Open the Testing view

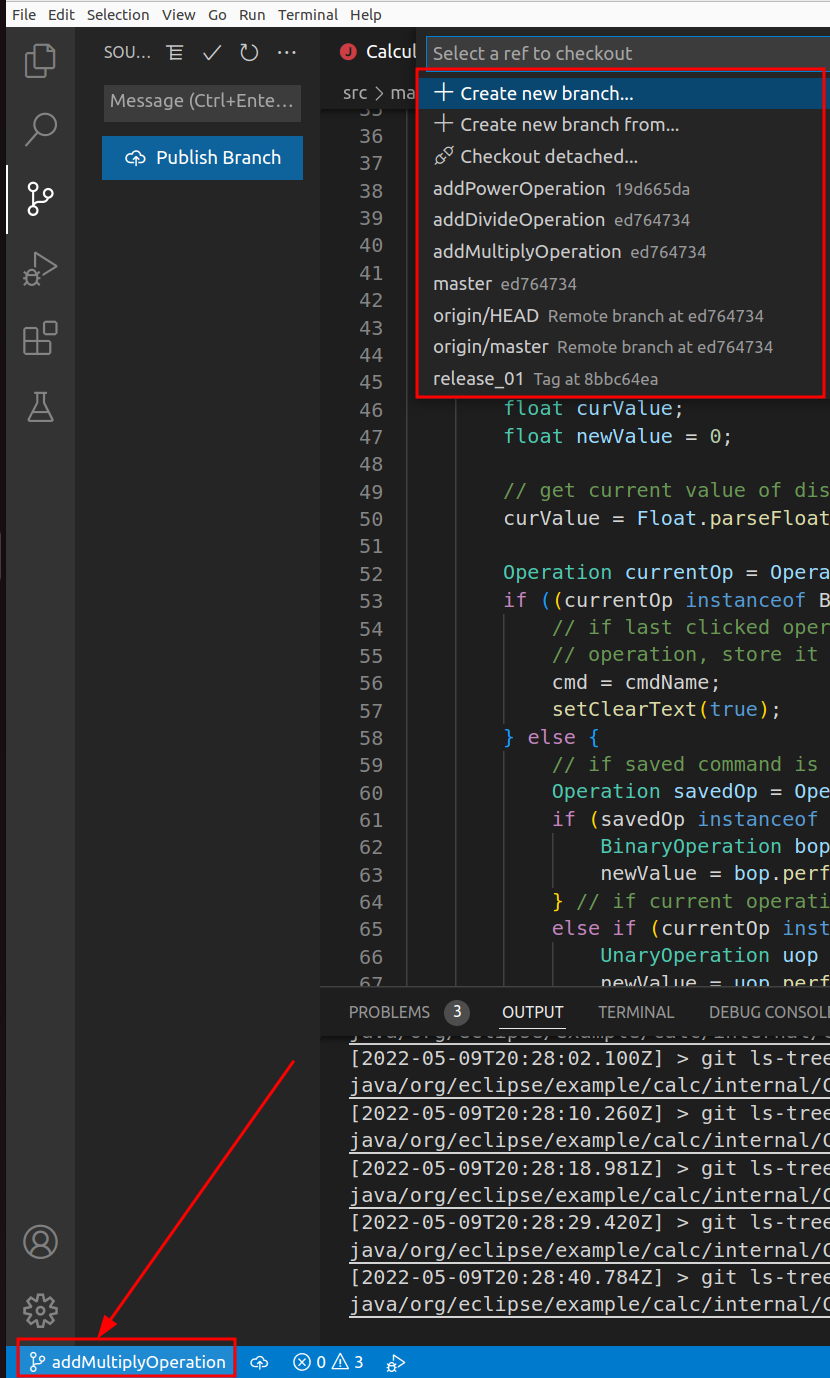click(40, 407)
